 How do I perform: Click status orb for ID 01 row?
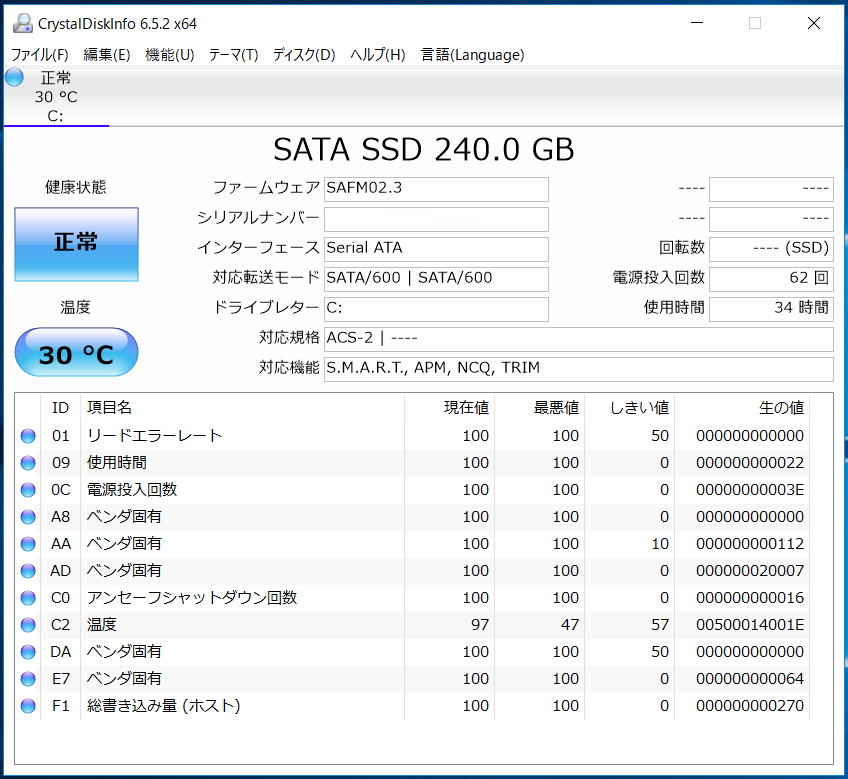click(28, 436)
